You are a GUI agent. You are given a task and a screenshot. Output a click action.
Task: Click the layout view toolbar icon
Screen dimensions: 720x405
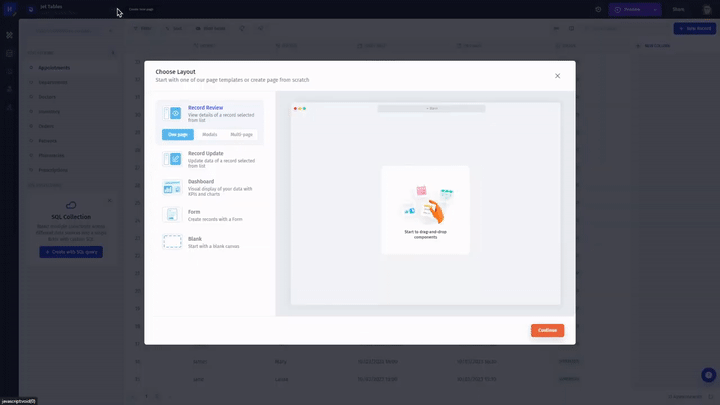pos(571,28)
